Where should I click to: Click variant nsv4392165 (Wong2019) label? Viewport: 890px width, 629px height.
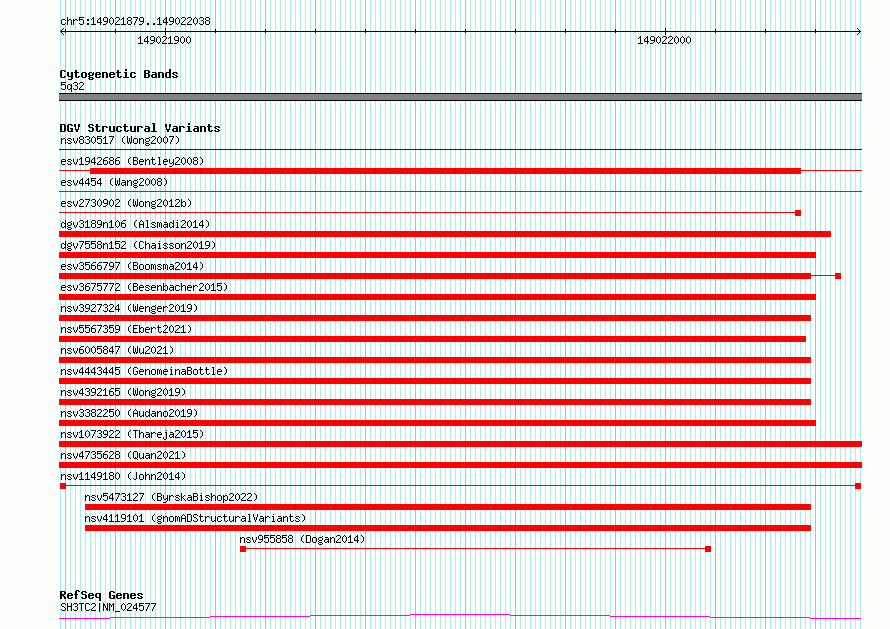point(123,392)
